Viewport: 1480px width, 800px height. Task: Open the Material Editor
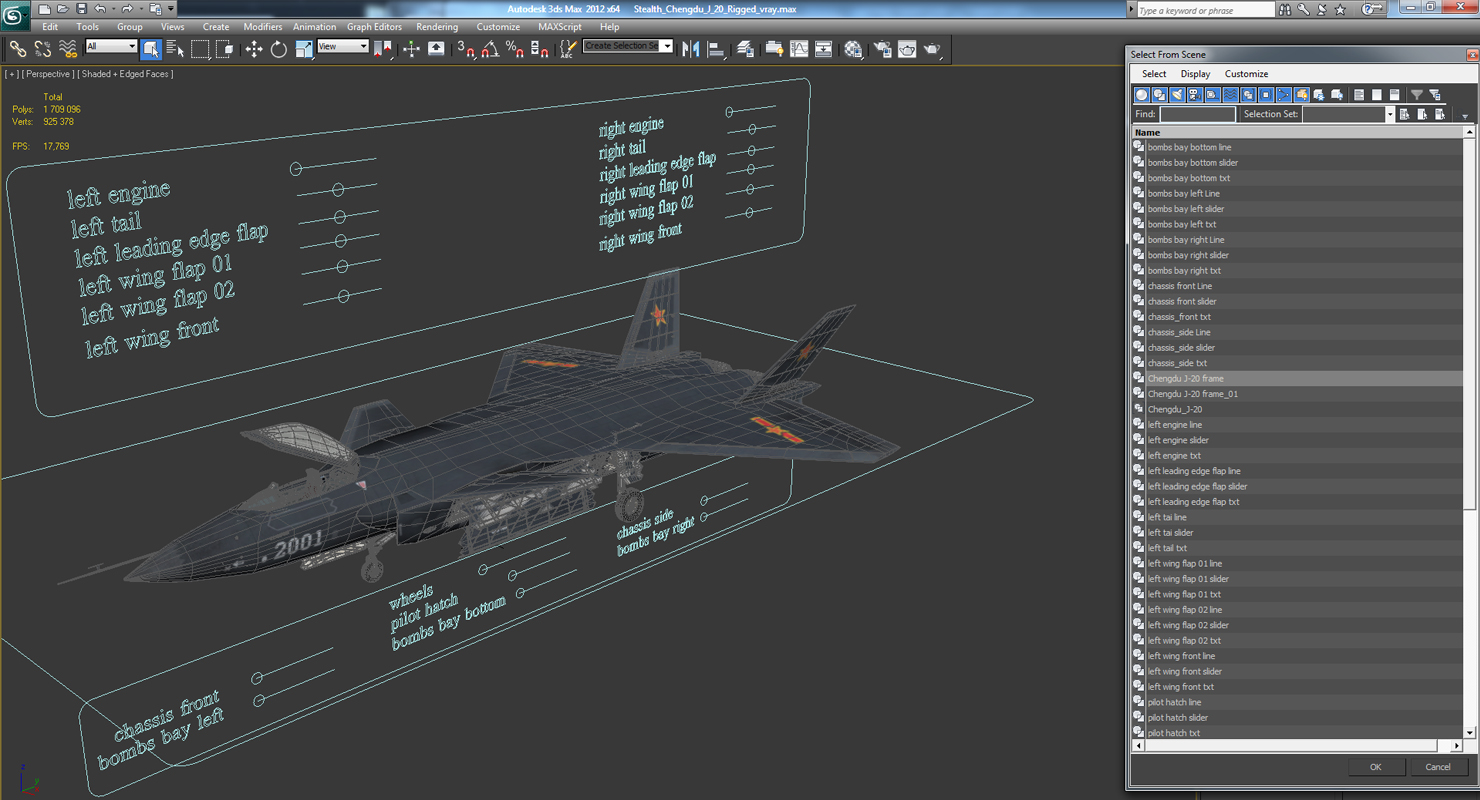coord(853,48)
